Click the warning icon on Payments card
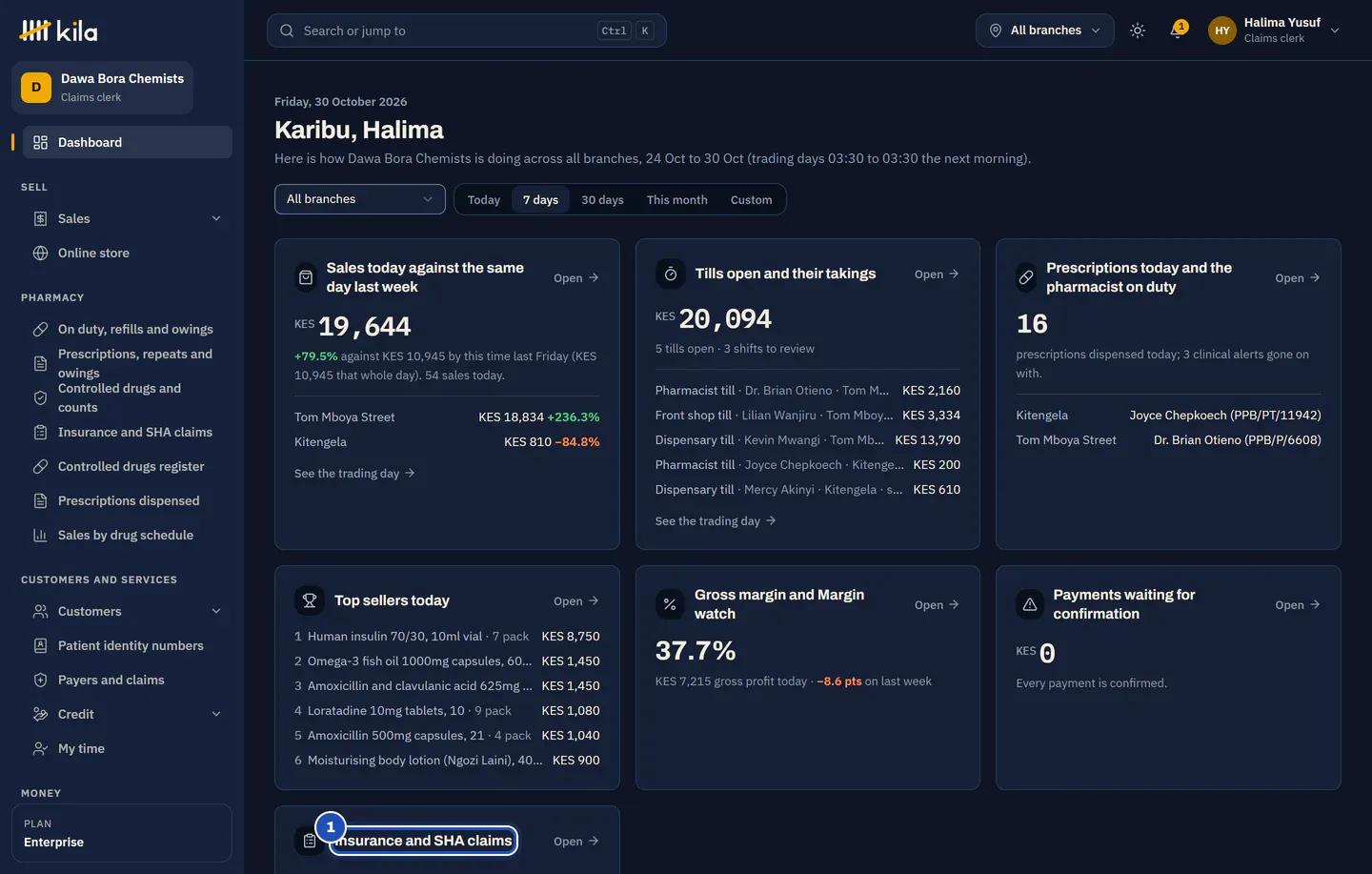This screenshot has width=1372, height=874. (x=1030, y=604)
